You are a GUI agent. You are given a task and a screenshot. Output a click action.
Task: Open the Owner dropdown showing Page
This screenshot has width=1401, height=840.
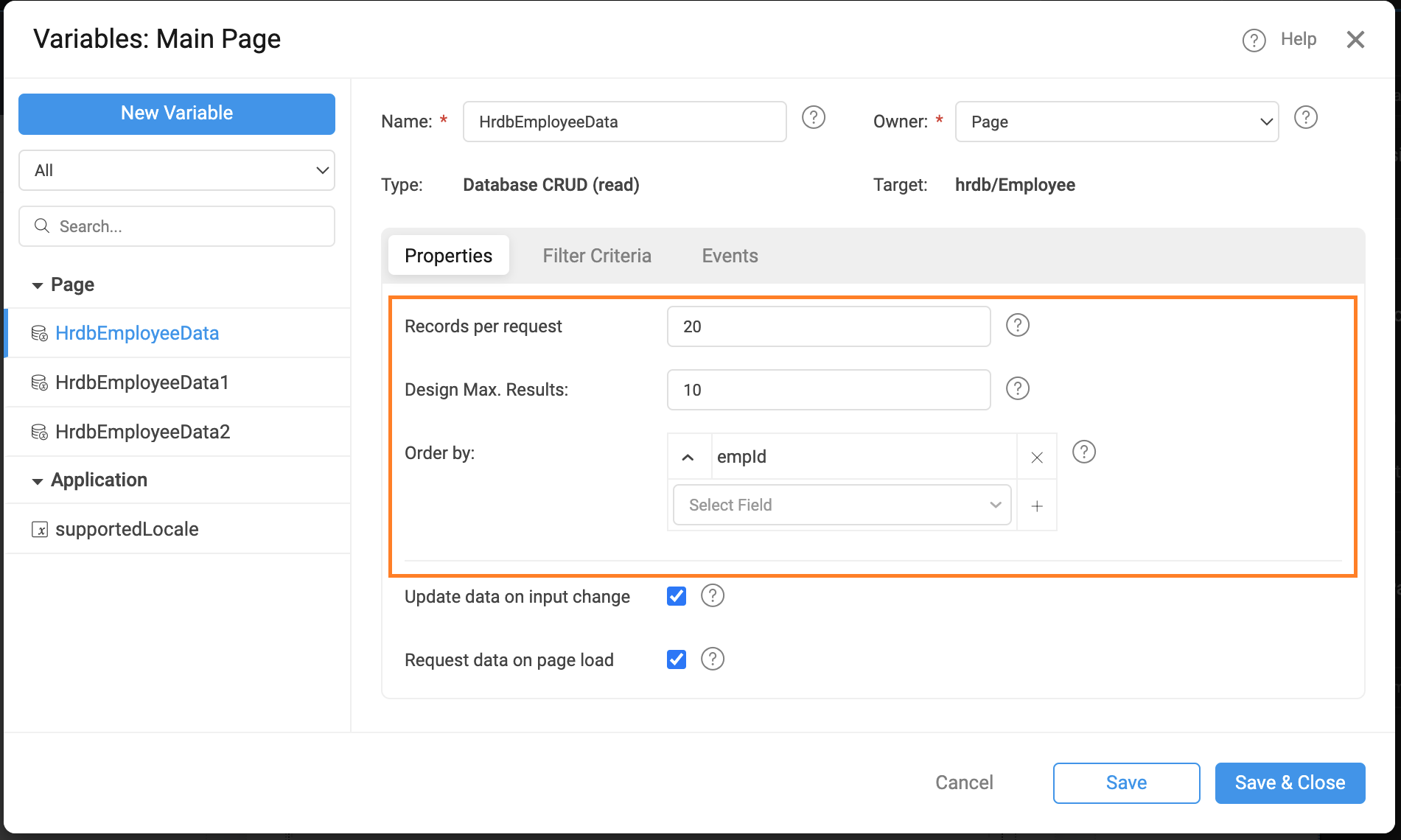point(1117,122)
